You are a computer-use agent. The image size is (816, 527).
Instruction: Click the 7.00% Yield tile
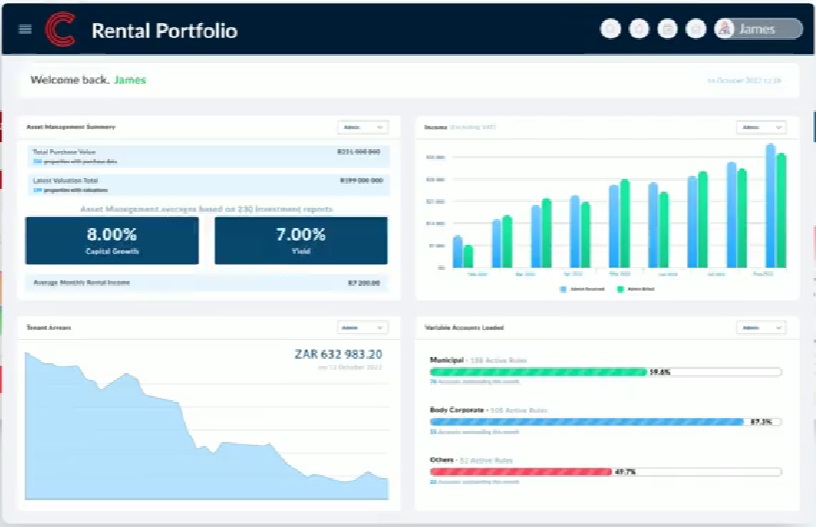[300, 240]
